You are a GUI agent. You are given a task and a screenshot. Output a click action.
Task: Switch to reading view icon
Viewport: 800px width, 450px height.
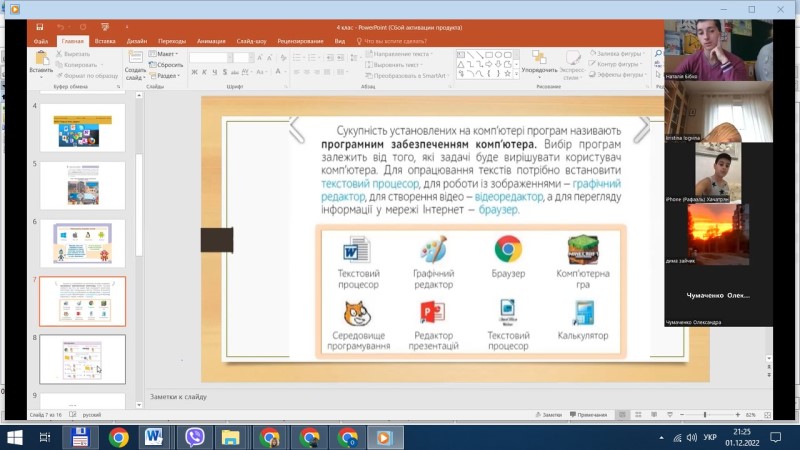pyautogui.click(x=654, y=415)
